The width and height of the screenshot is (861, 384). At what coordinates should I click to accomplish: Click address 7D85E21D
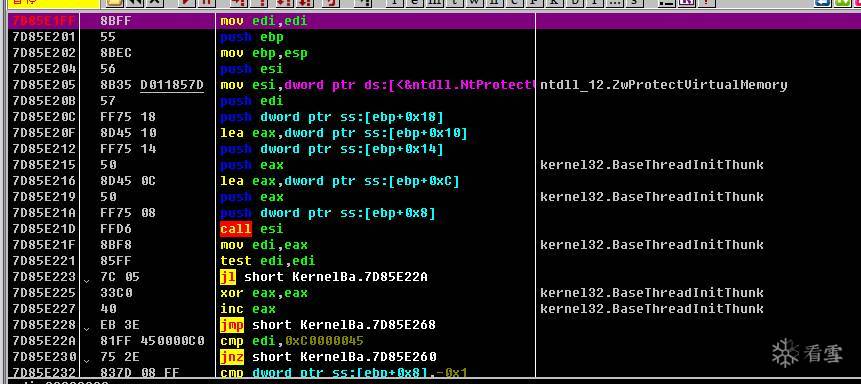(x=44, y=229)
